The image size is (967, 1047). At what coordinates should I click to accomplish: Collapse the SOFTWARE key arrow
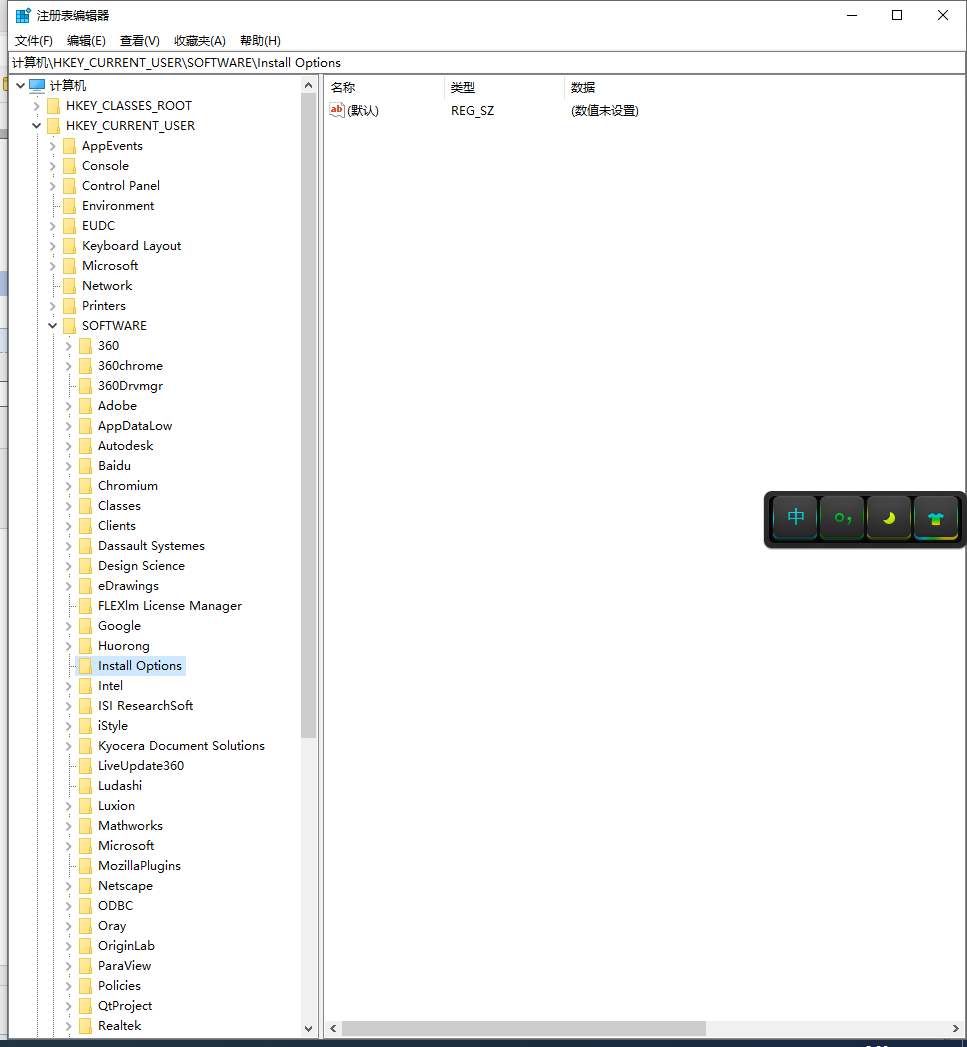[53, 326]
